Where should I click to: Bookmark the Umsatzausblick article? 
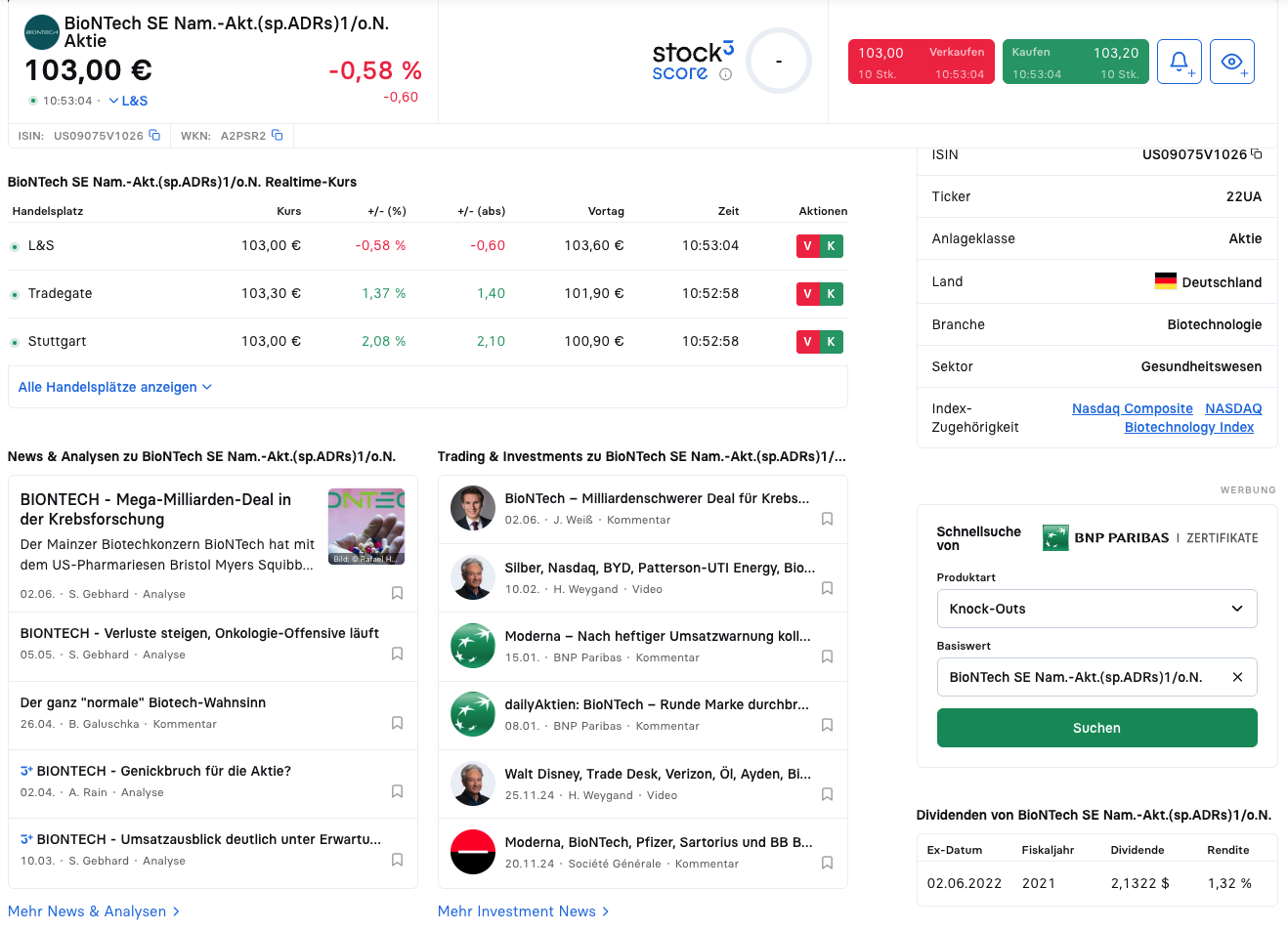(397, 860)
